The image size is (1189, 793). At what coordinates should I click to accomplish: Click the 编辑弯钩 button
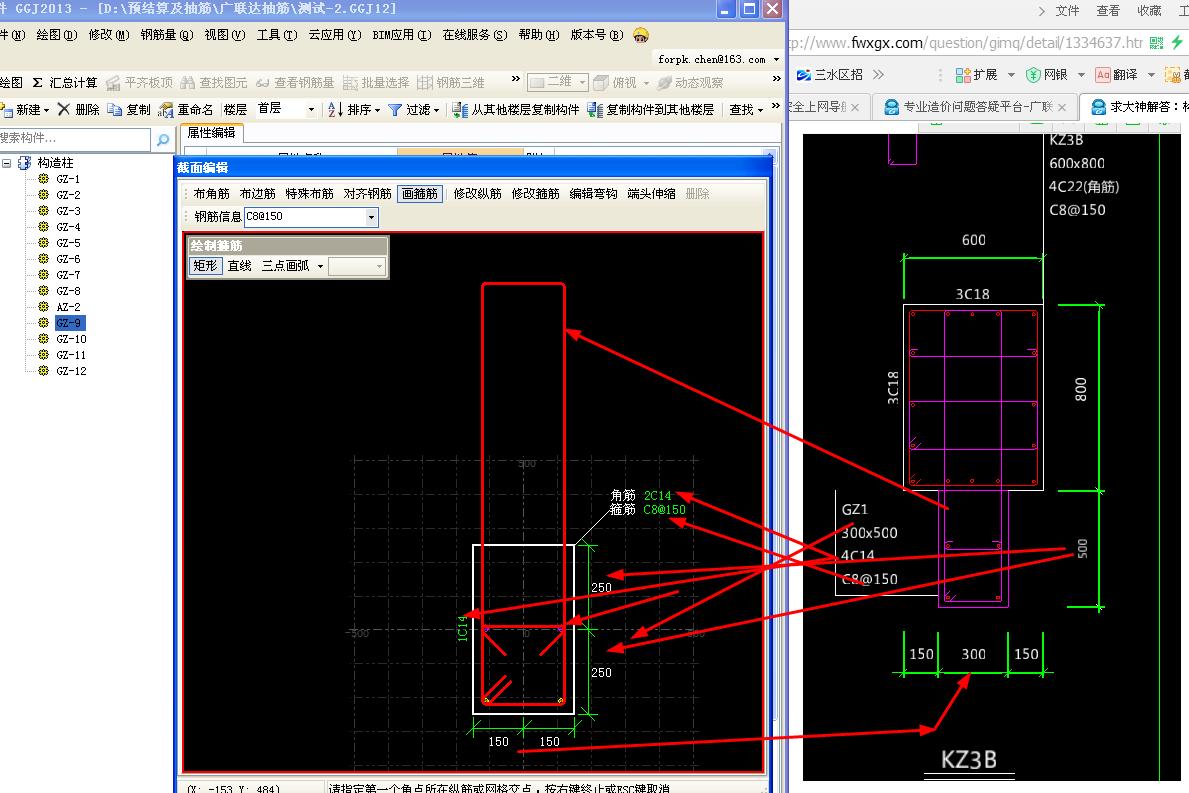pos(593,194)
